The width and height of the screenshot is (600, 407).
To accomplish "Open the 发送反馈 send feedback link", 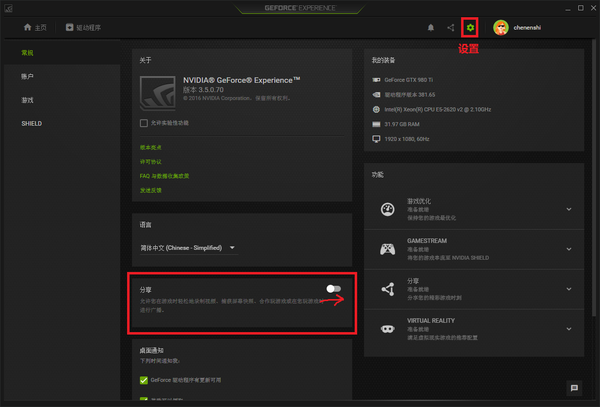I will 150,190.
